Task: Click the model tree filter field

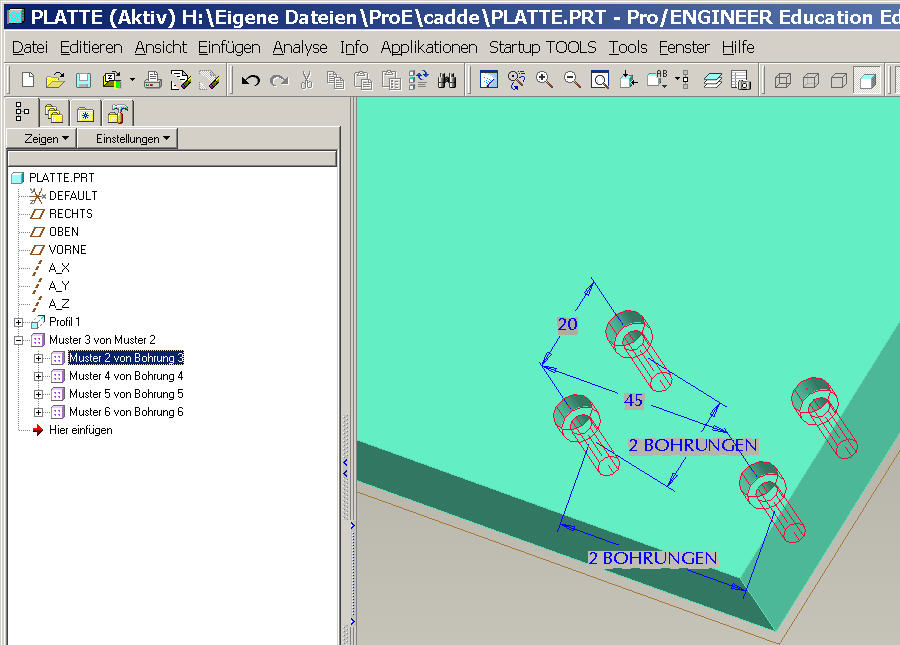Action: [172, 158]
